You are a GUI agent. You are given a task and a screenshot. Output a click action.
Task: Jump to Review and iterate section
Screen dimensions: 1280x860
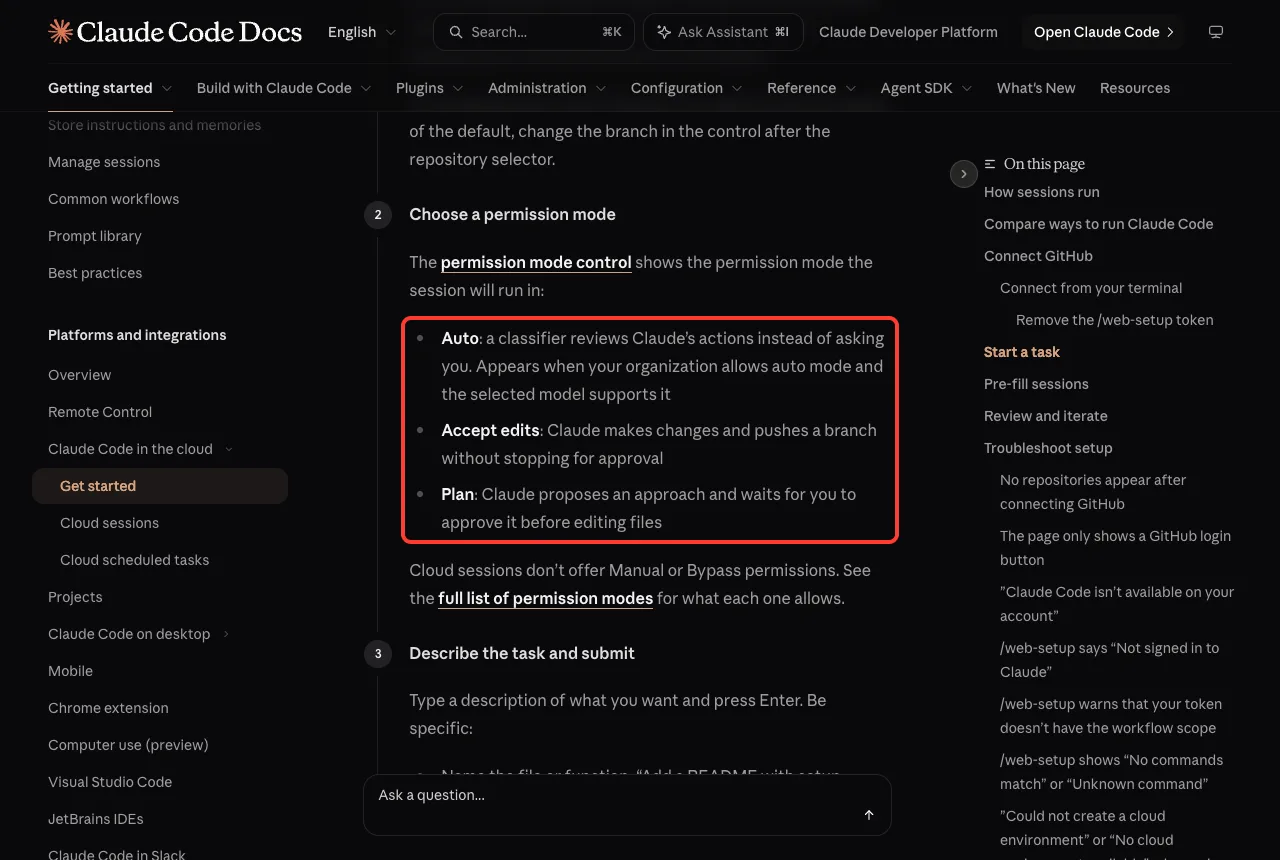tap(1046, 416)
